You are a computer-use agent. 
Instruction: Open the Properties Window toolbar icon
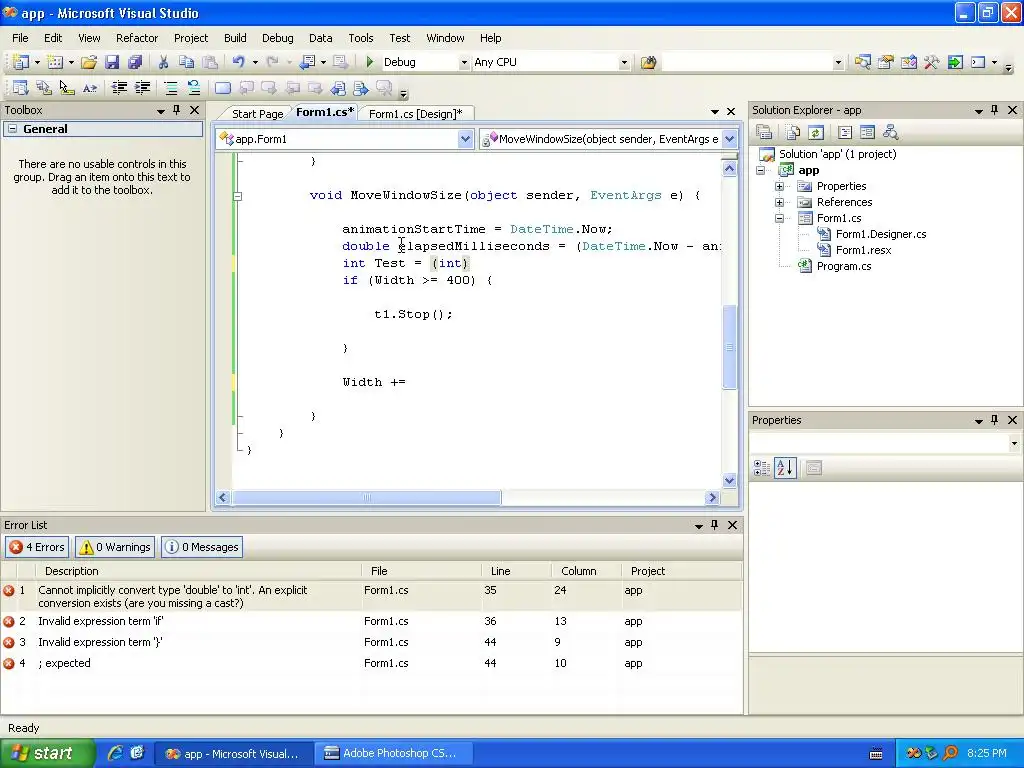pos(886,62)
